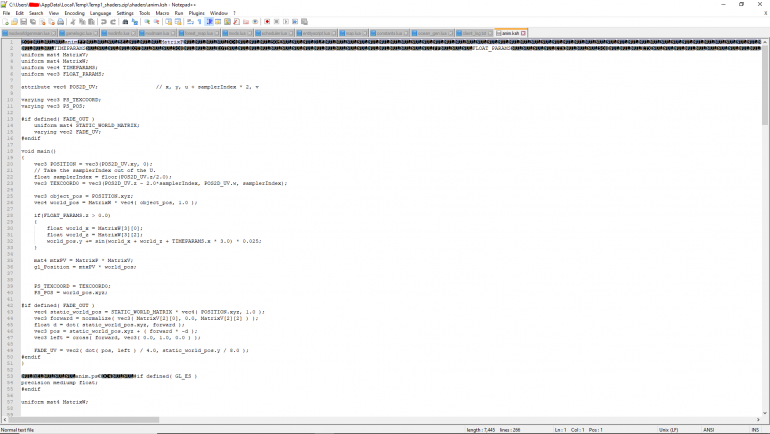This screenshot has width=770, height=434.
Task: Close the anim.ksh tab
Action: (523, 33)
